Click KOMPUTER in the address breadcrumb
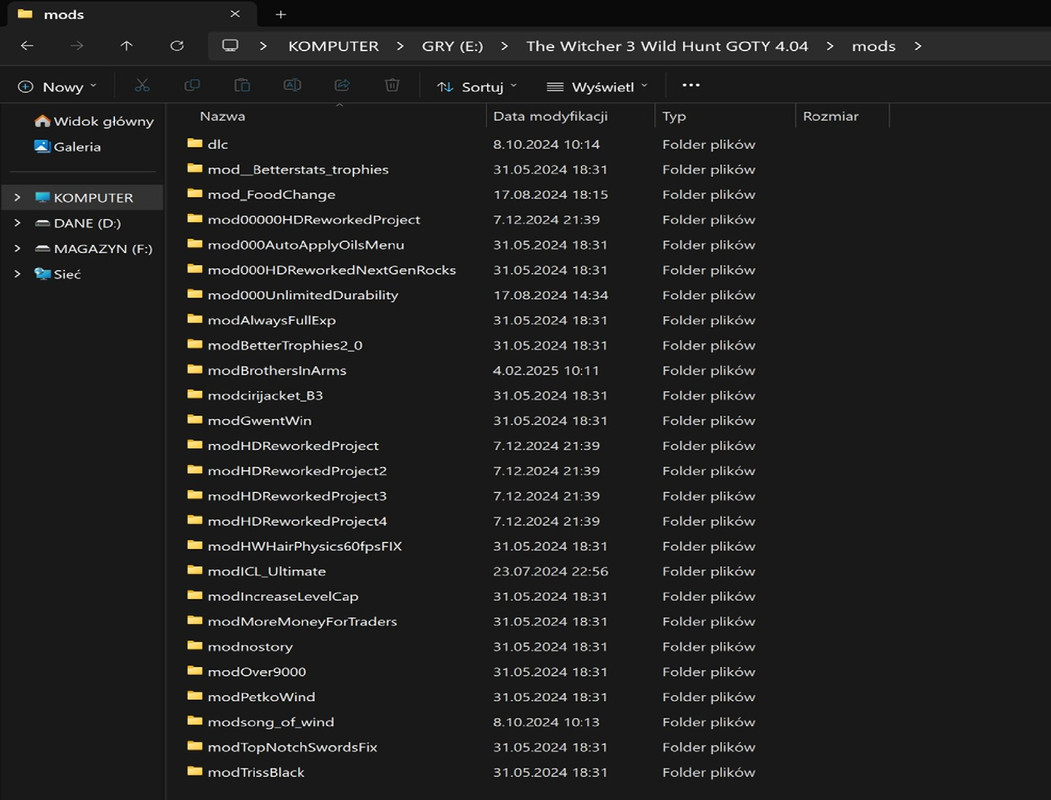Screen dimensions: 1051x800 [333, 46]
